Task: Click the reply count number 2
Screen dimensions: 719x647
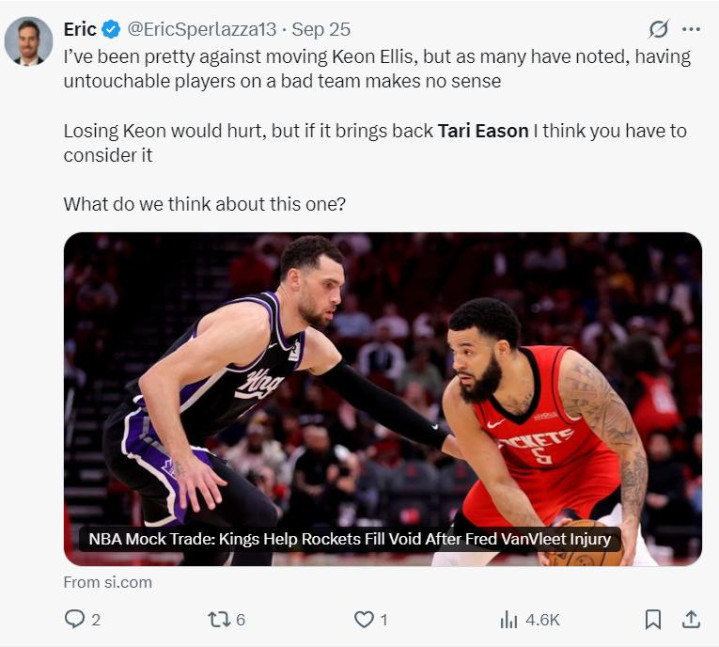Action: point(96,620)
